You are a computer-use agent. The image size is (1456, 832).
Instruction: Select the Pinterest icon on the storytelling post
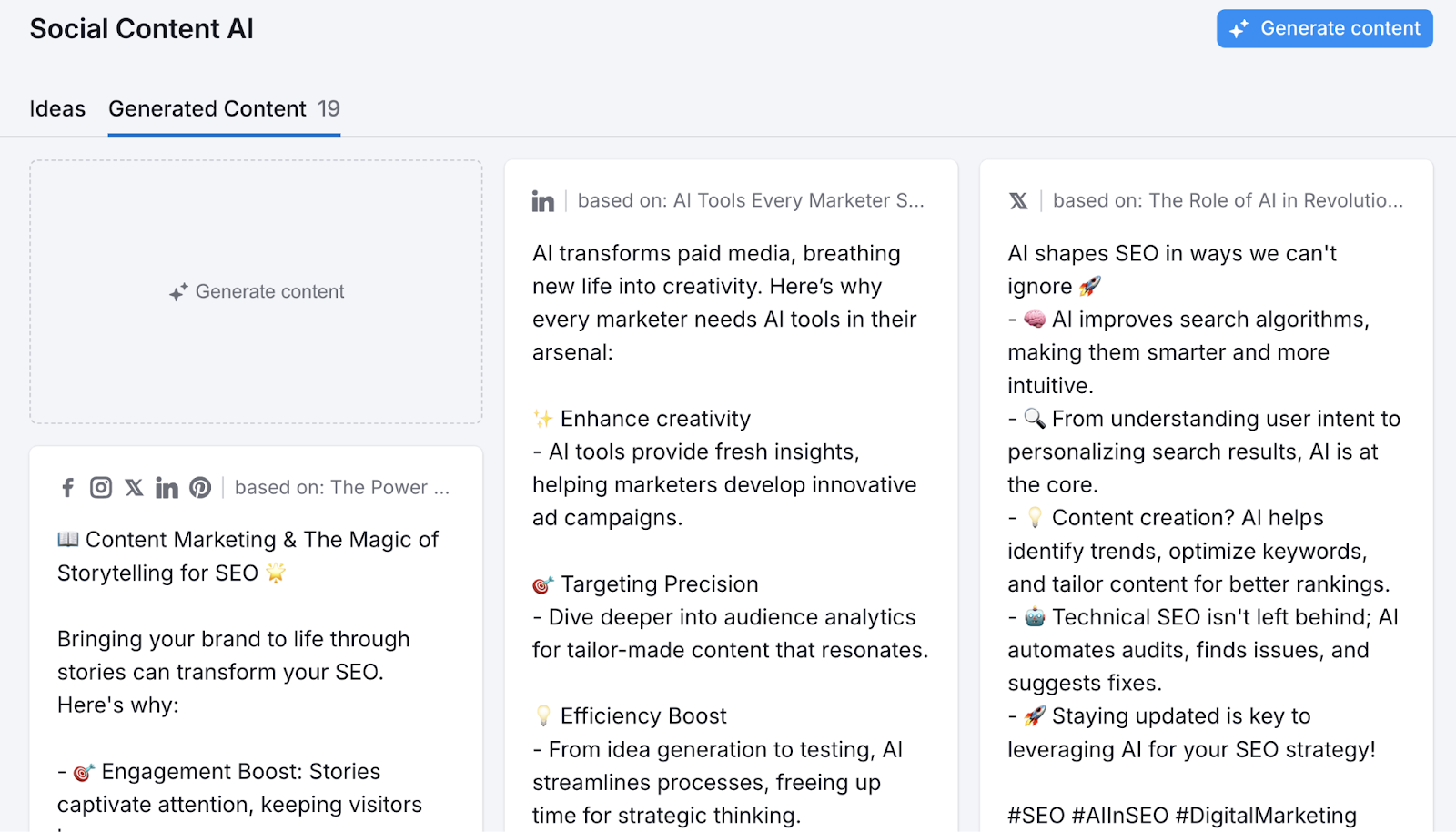200,487
